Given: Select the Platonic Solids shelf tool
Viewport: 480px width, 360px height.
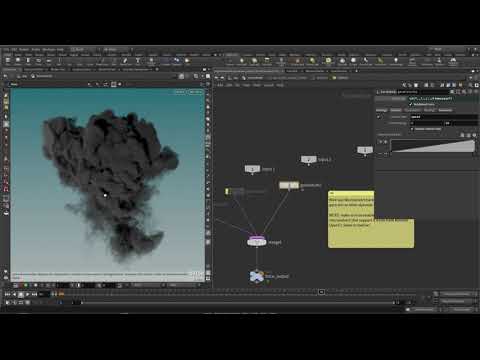Looking at the screenshot, I should coord(151,61).
